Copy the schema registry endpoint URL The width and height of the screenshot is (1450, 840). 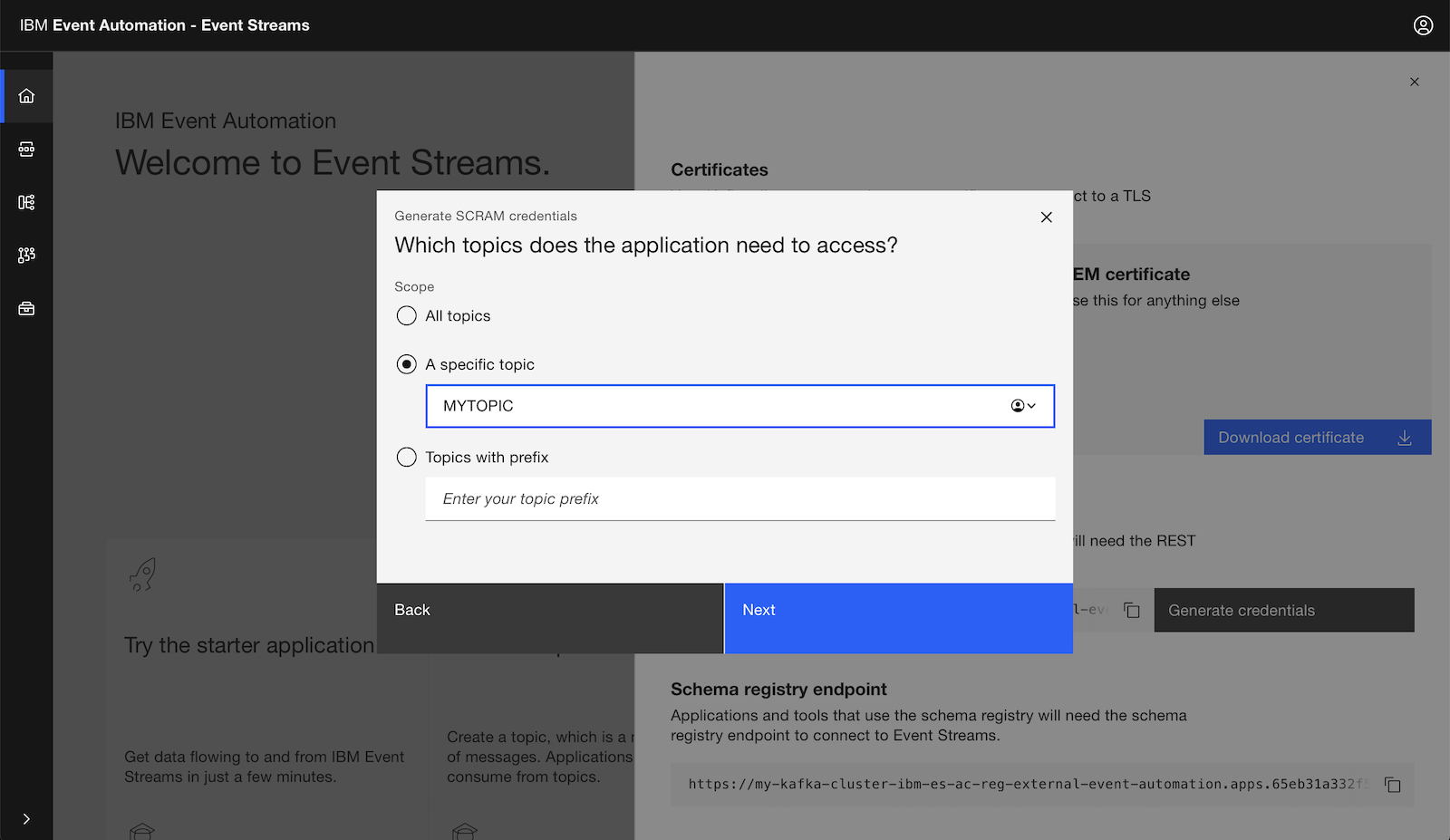click(x=1393, y=785)
